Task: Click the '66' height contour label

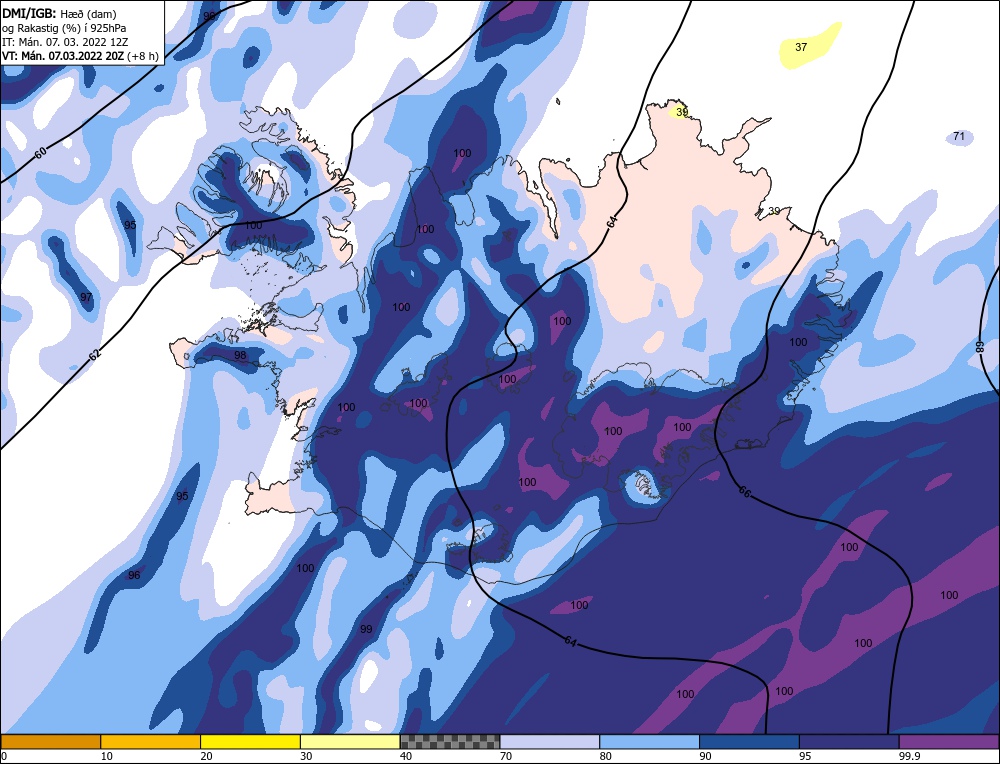Action: pyautogui.click(x=744, y=491)
